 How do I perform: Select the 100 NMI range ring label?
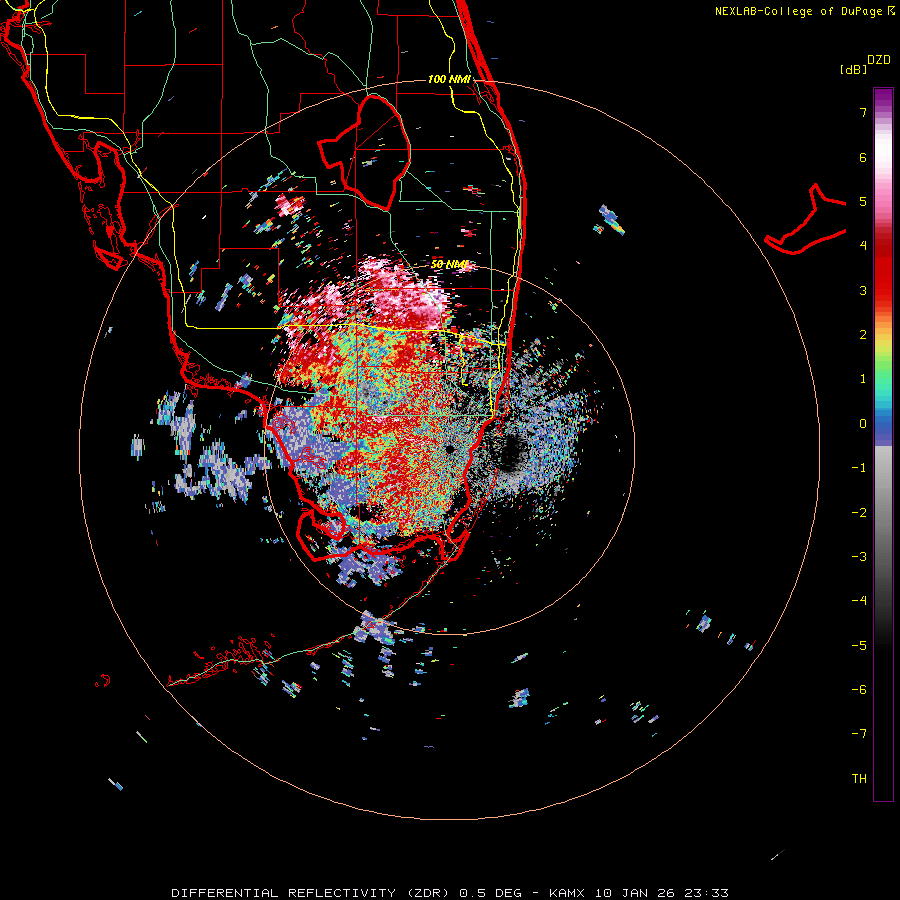tap(449, 79)
